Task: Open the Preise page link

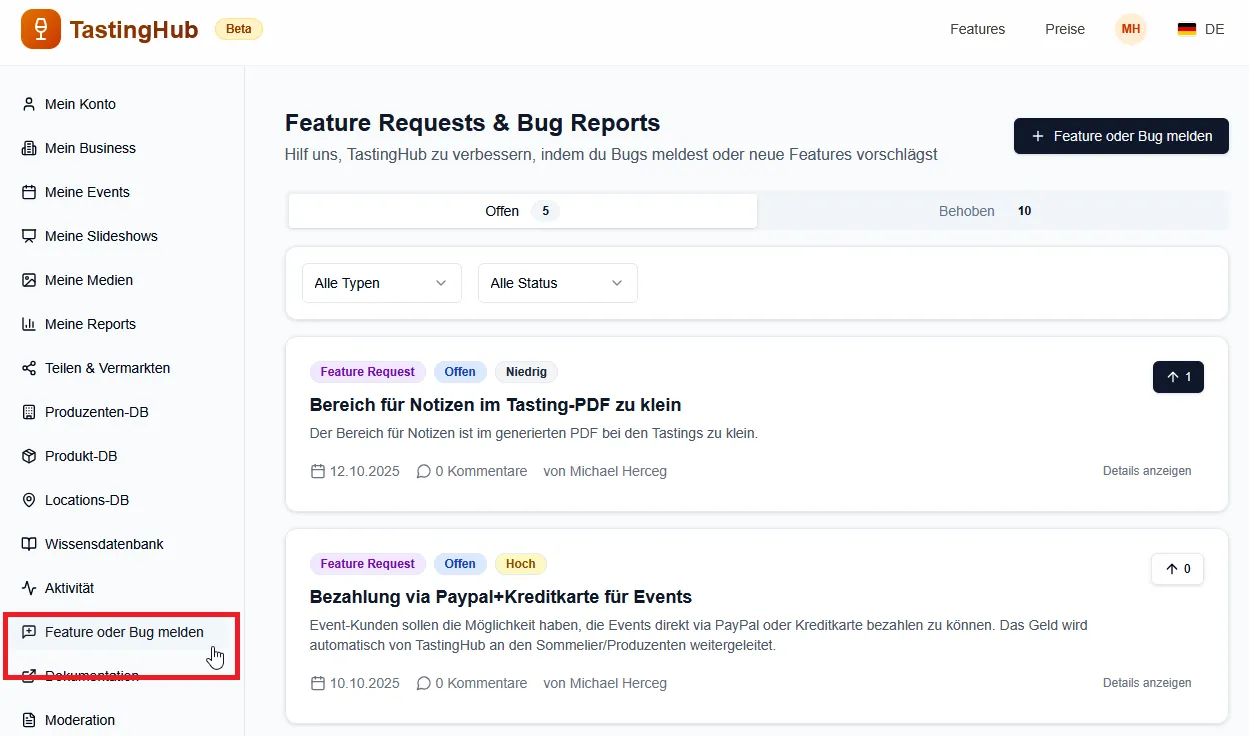Action: 1064,29
